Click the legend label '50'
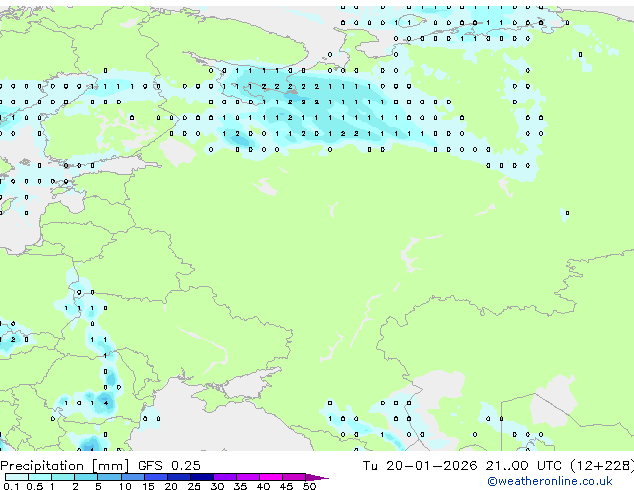The height and width of the screenshot is (490, 634). (309, 486)
